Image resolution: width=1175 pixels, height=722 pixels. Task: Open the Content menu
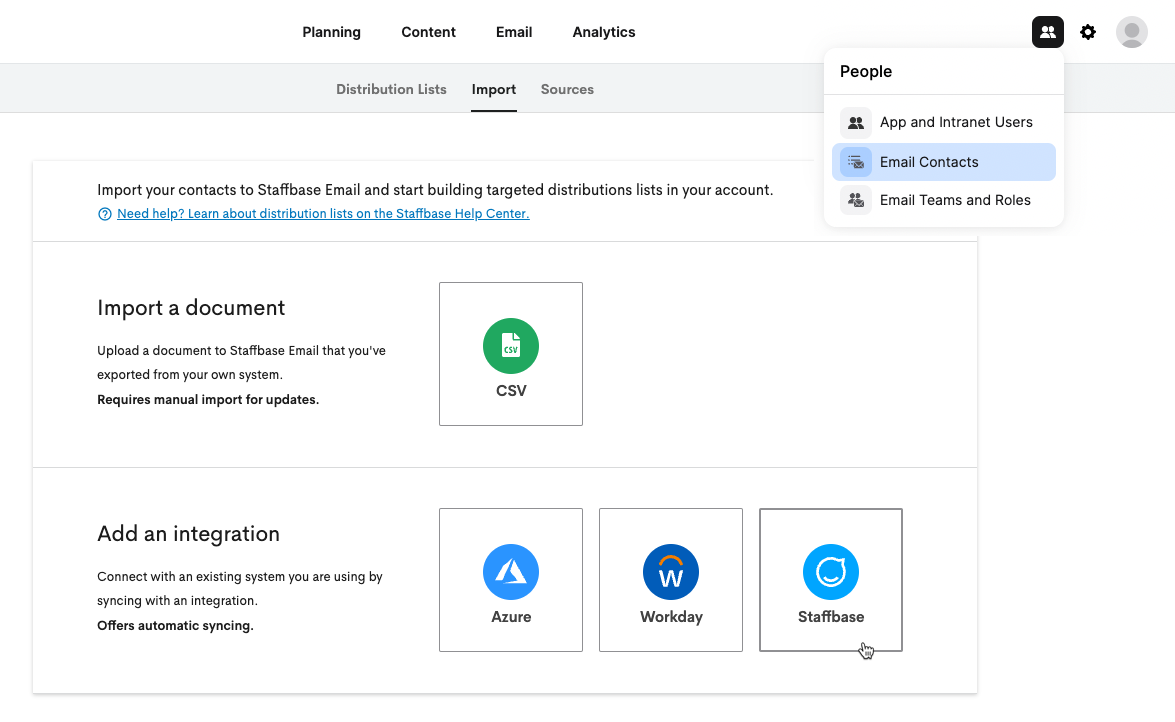[x=429, y=32]
